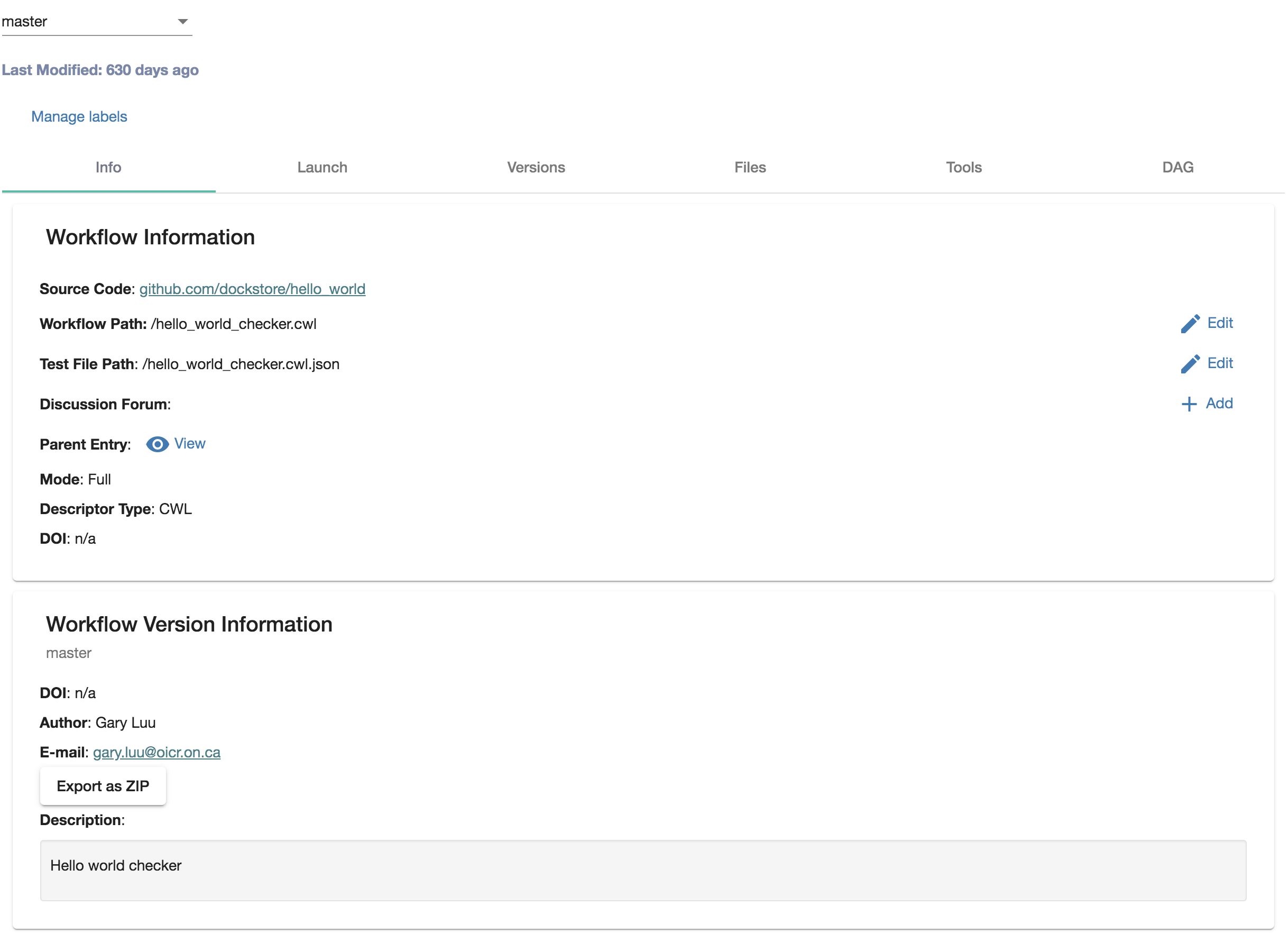This screenshot has width=1288, height=933.
Task: Click the Add label beside Discussion Forum
Action: pos(1218,404)
